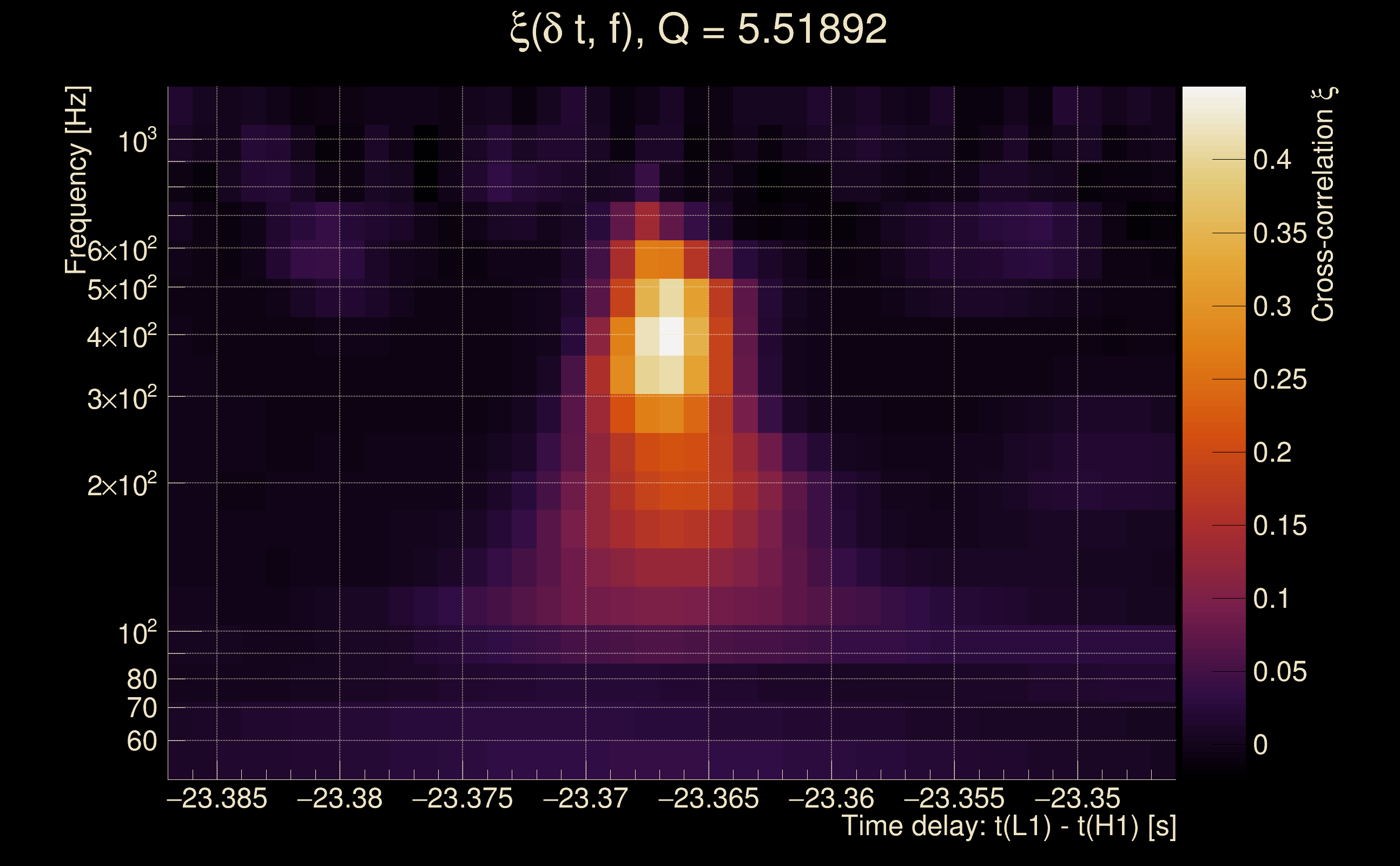This screenshot has width=1400, height=866.
Task: Click the -23.37 x-axis tick label
Action: 585,799
